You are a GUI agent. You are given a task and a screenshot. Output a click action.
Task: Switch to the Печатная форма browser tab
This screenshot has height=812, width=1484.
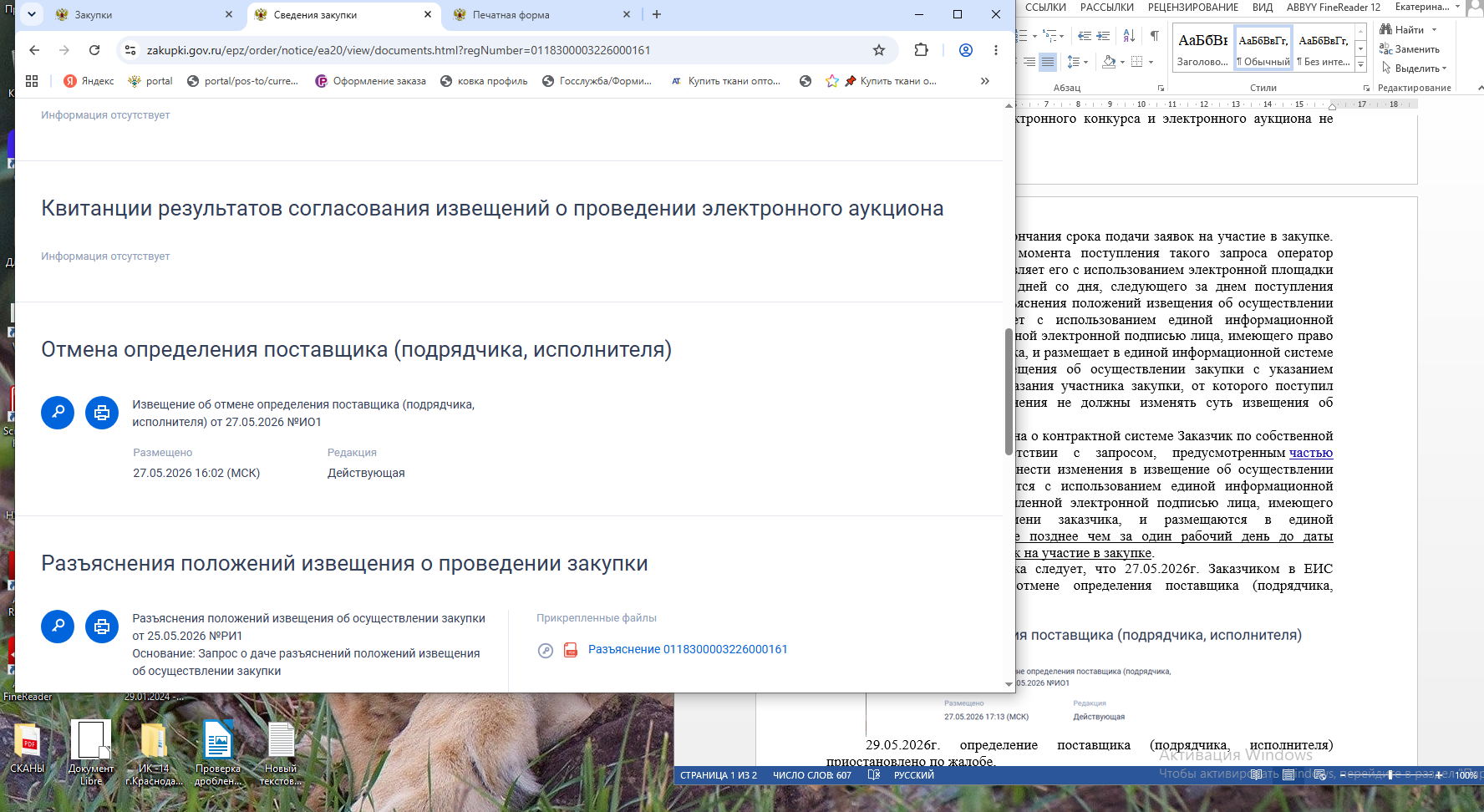click(x=541, y=15)
